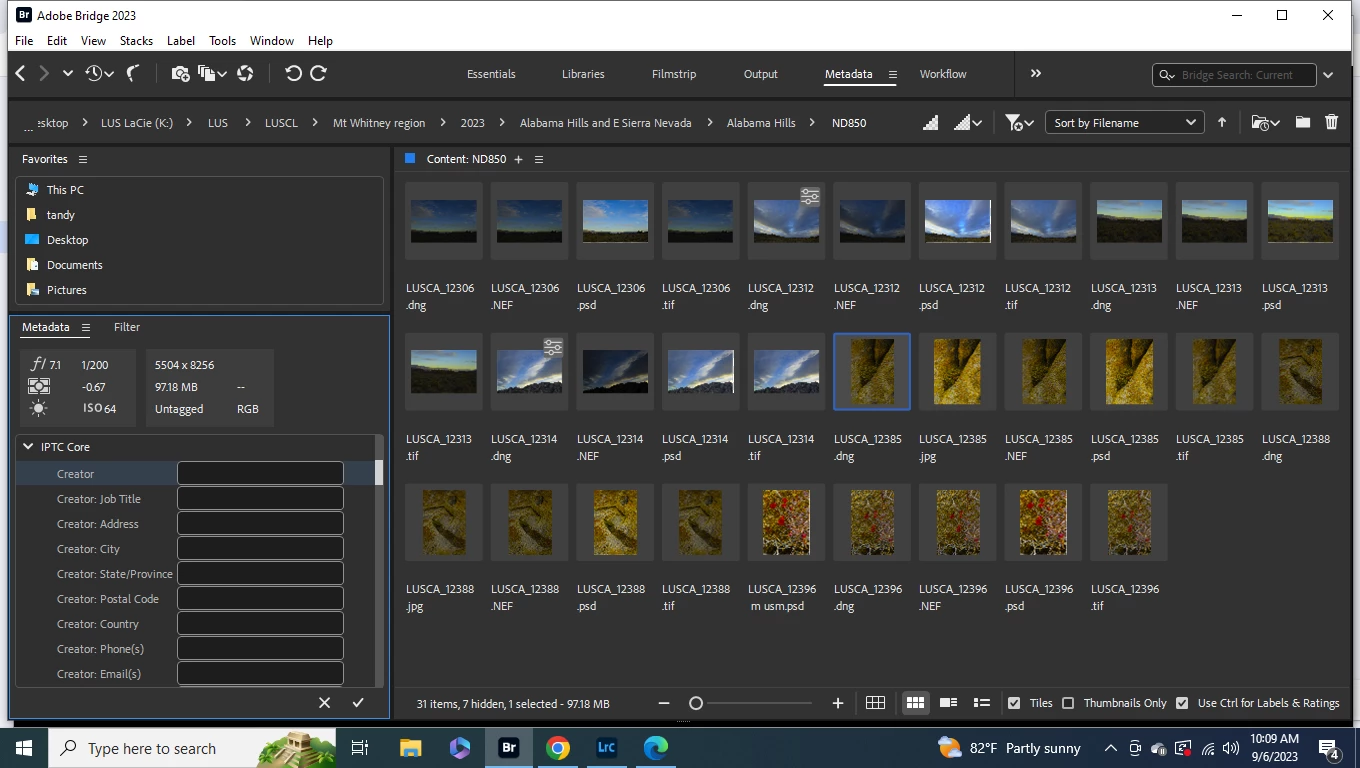Viewport: 1360px width, 768px height.
Task: Go back to the previous folder
Action: [x=21, y=73]
